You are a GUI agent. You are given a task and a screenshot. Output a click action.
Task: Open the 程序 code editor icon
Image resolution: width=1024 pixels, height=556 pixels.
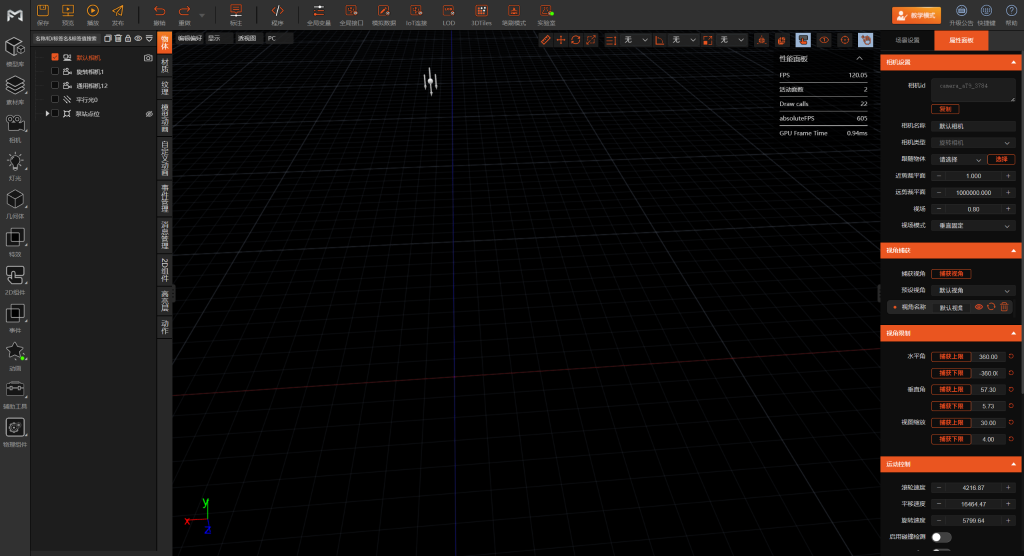[277, 10]
